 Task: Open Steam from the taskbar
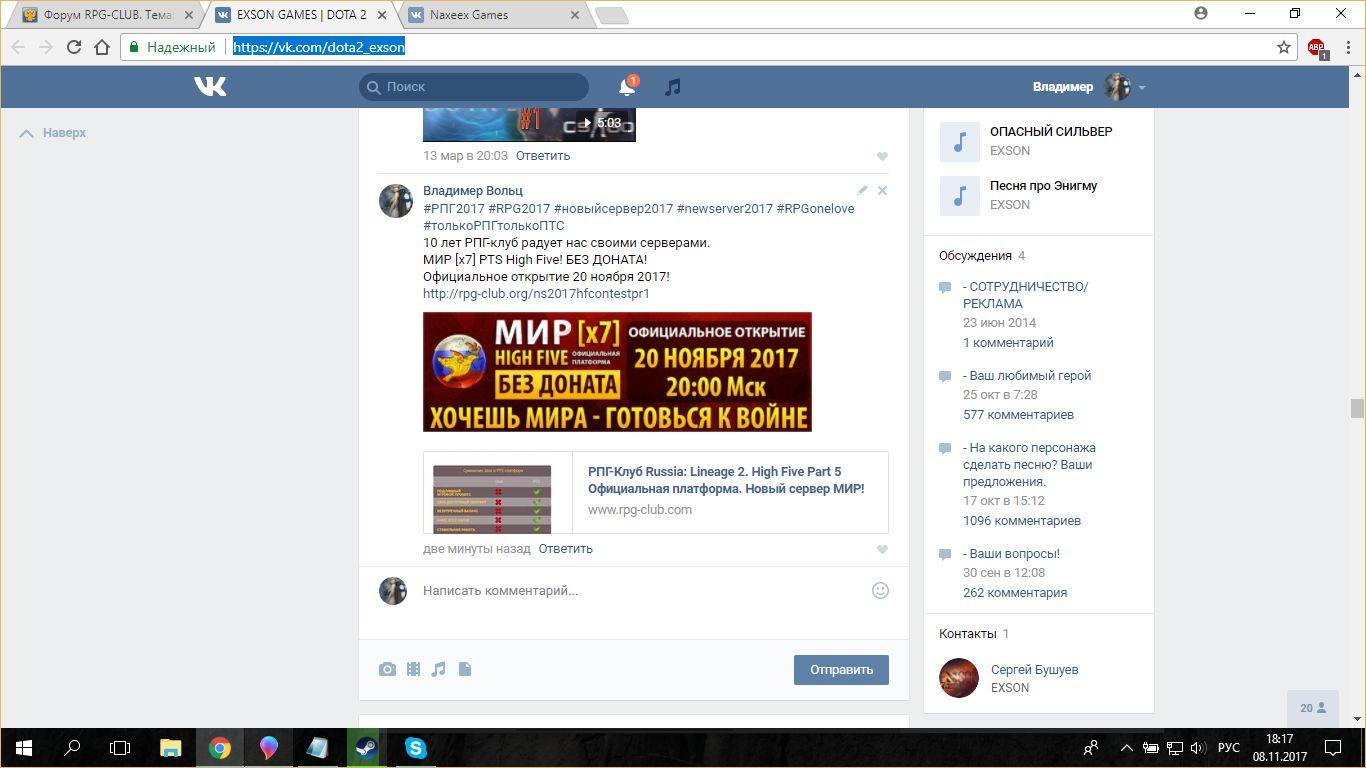(366, 747)
